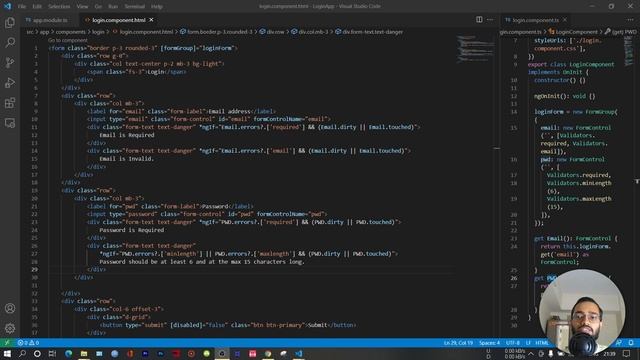Open the Accounts menu in activity bar
Viewport: 640px width, 360px height.
tap(10, 308)
